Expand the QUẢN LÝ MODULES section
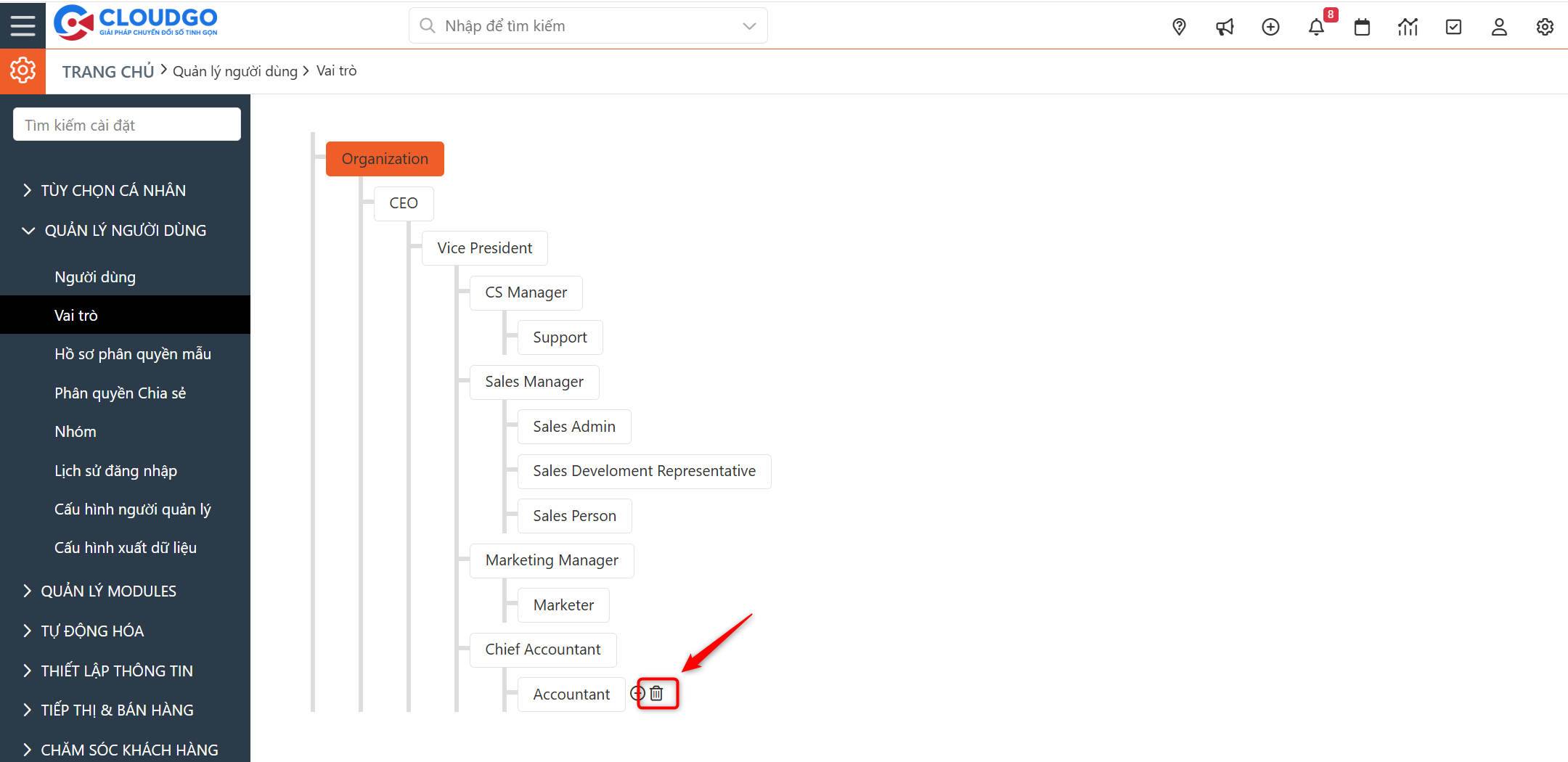Viewport: 1568px width, 762px height. click(x=108, y=591)
